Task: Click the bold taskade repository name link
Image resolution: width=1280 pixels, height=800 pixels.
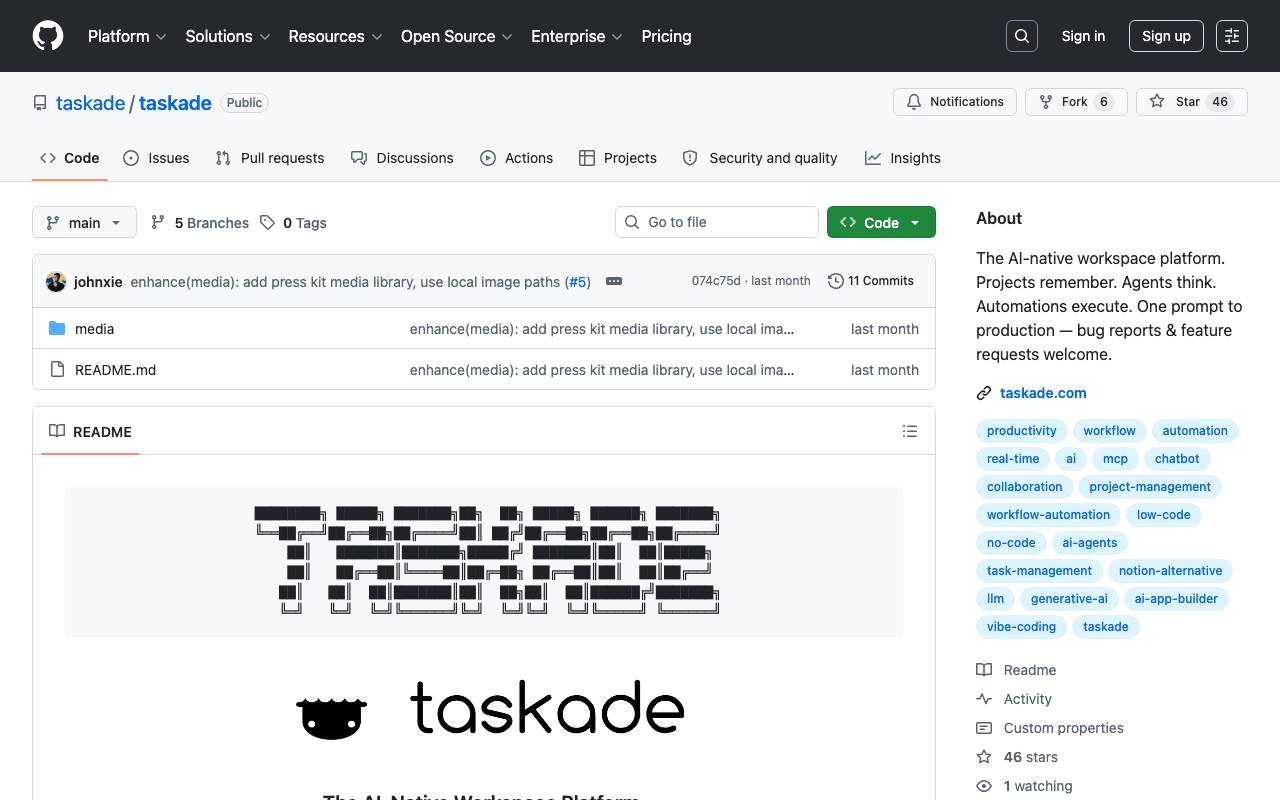Action: coord(175,103)
